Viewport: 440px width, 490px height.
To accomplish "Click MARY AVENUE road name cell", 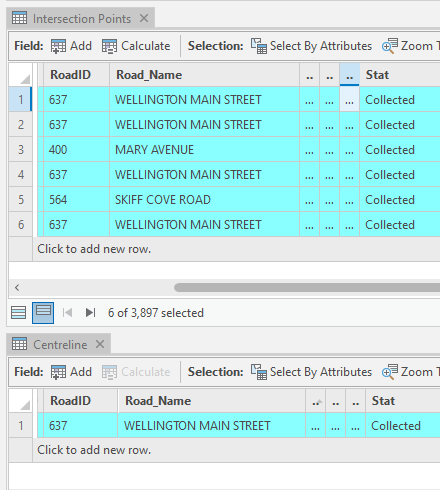I will pyautogui.click(x=205, y=149).
